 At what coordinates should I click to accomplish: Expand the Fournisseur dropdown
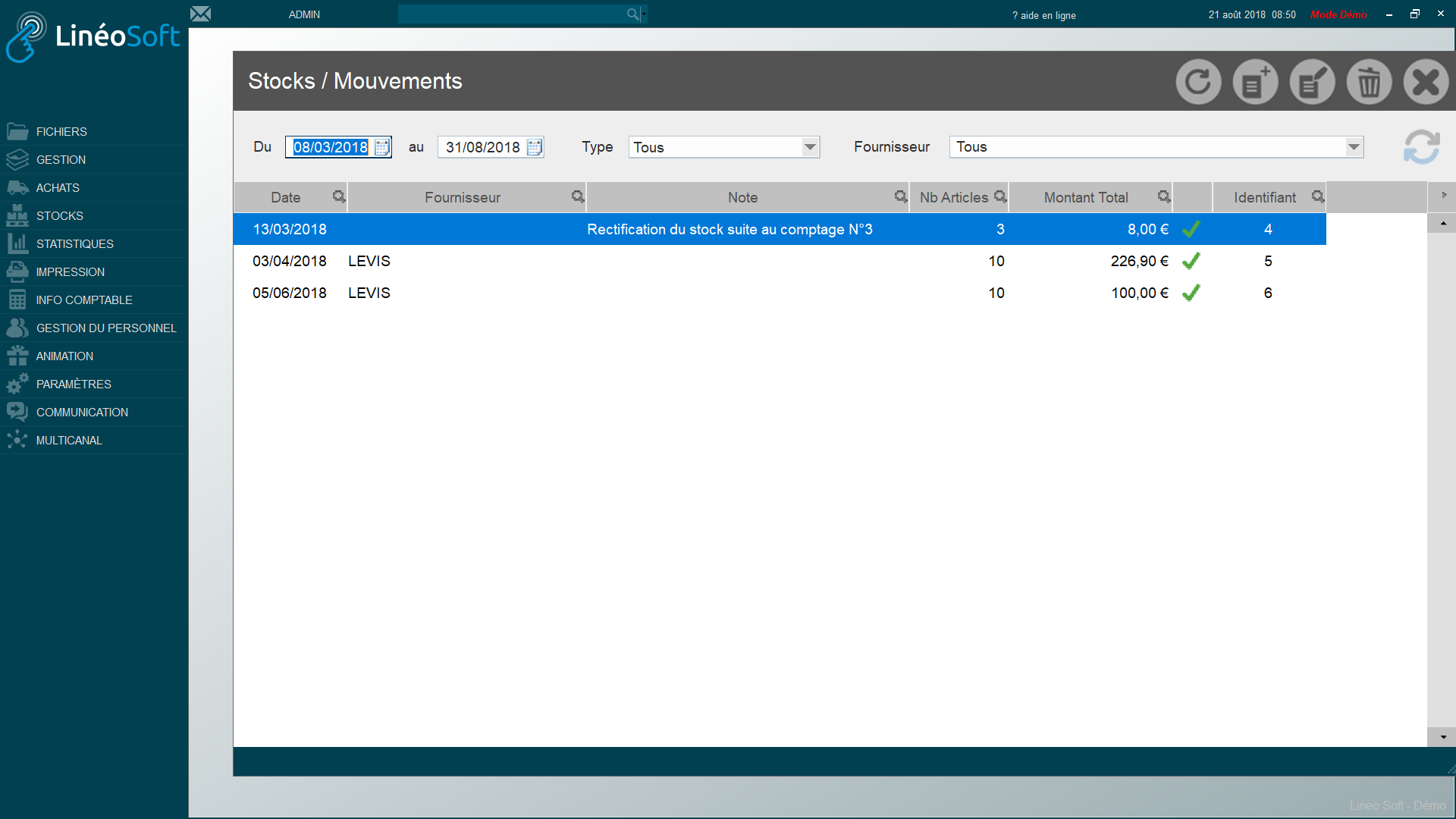click(x=1354, y=147)
